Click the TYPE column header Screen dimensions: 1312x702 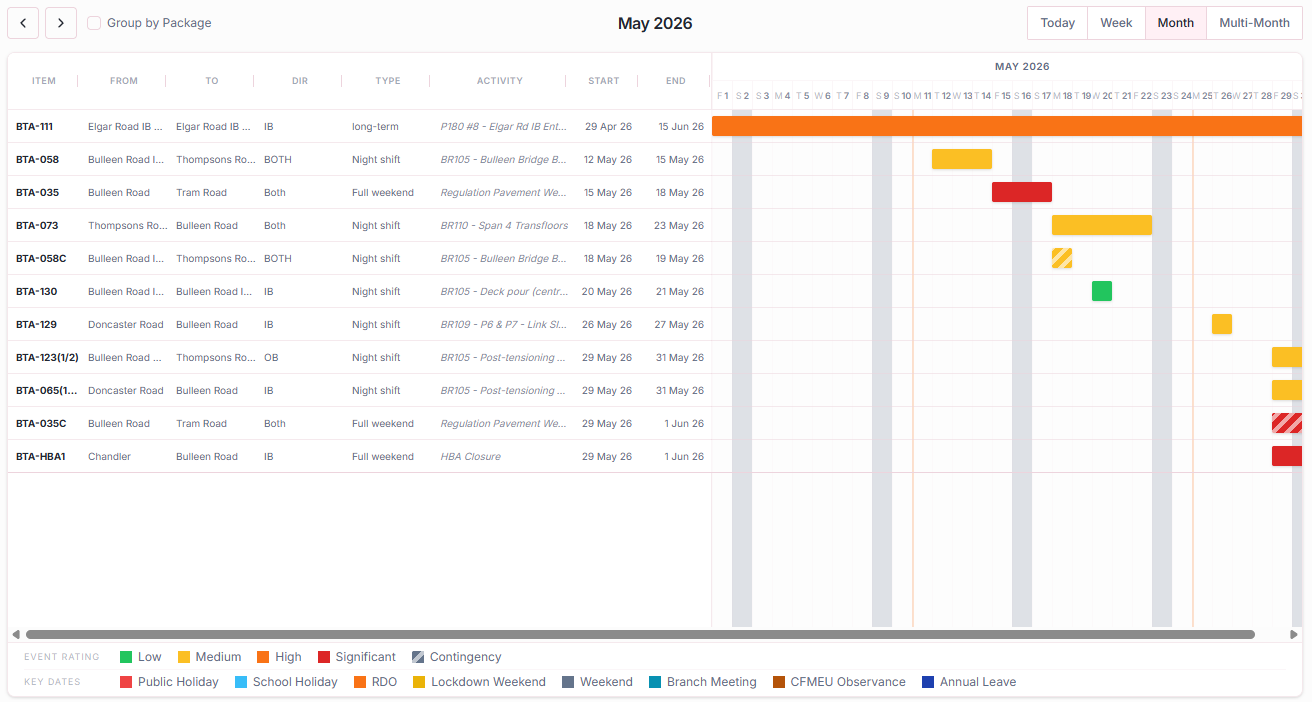coord(388,81)
